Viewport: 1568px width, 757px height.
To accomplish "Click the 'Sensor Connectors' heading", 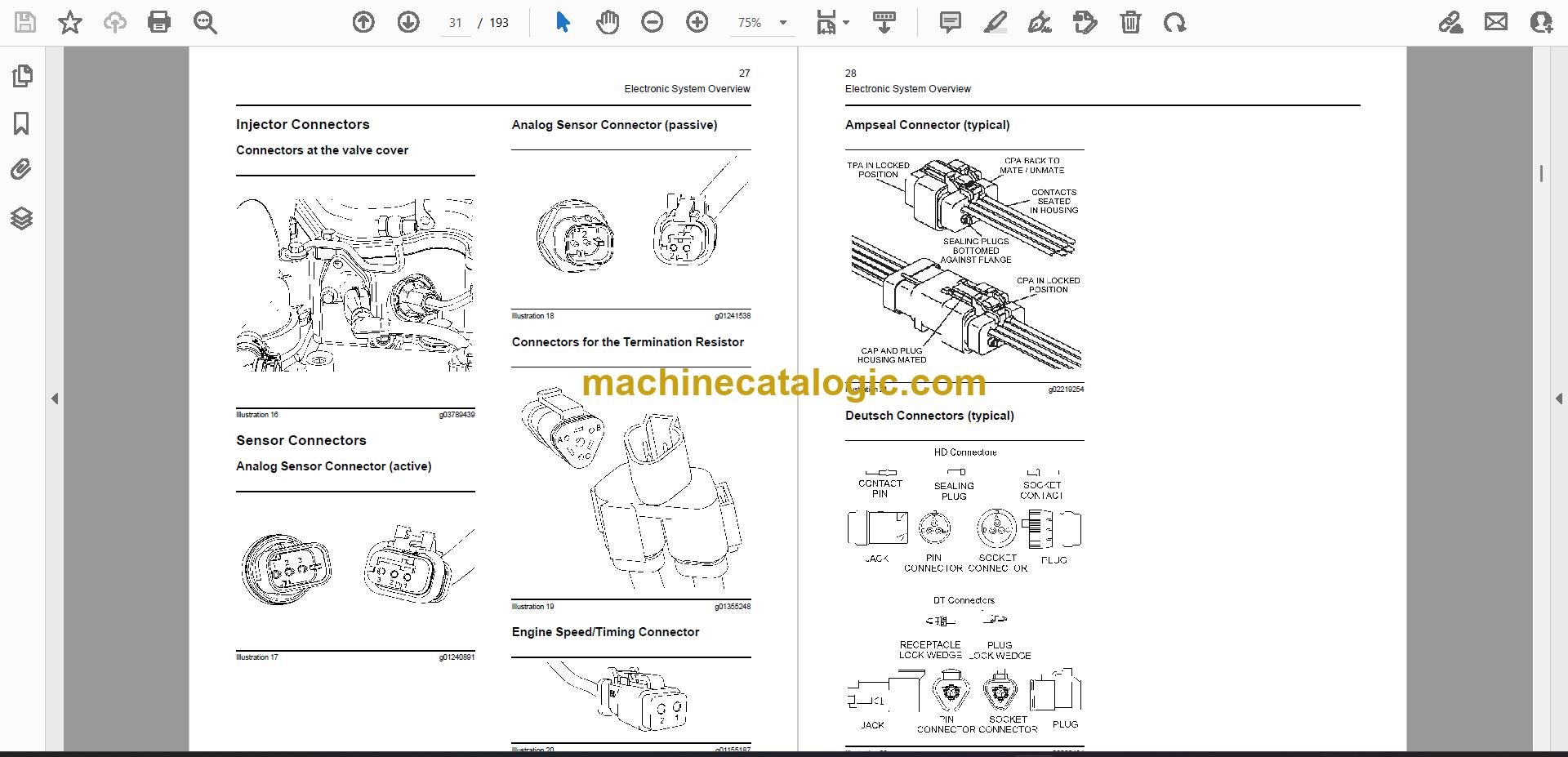I will pos(301,440).
